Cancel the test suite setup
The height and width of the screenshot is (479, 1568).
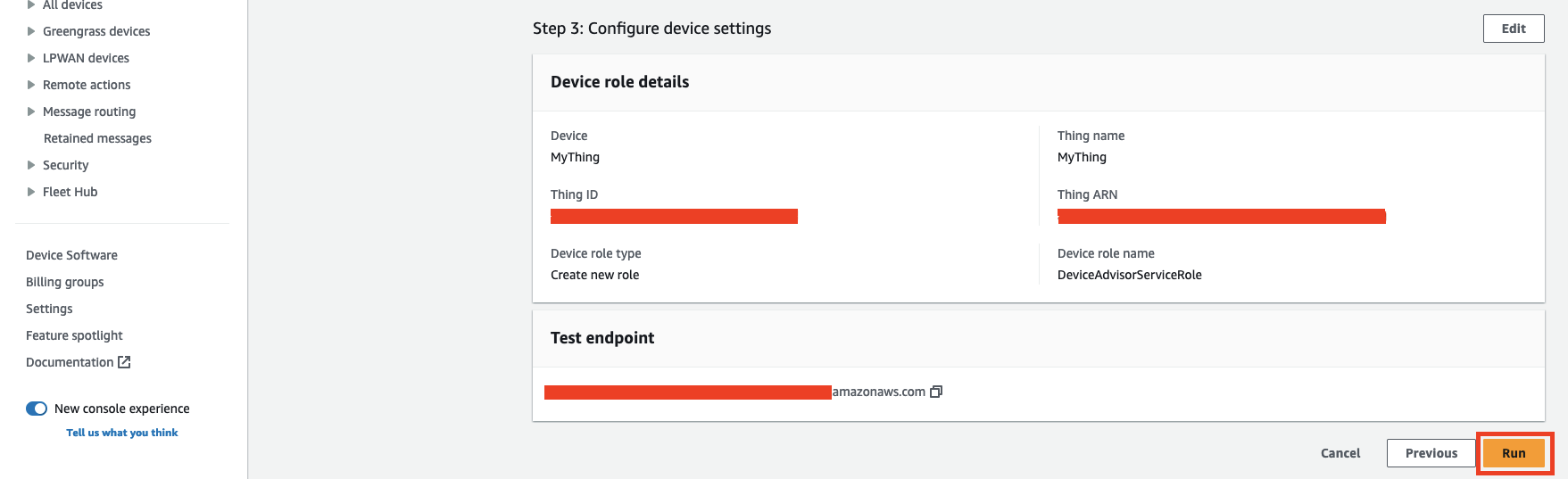(1340, 453)
